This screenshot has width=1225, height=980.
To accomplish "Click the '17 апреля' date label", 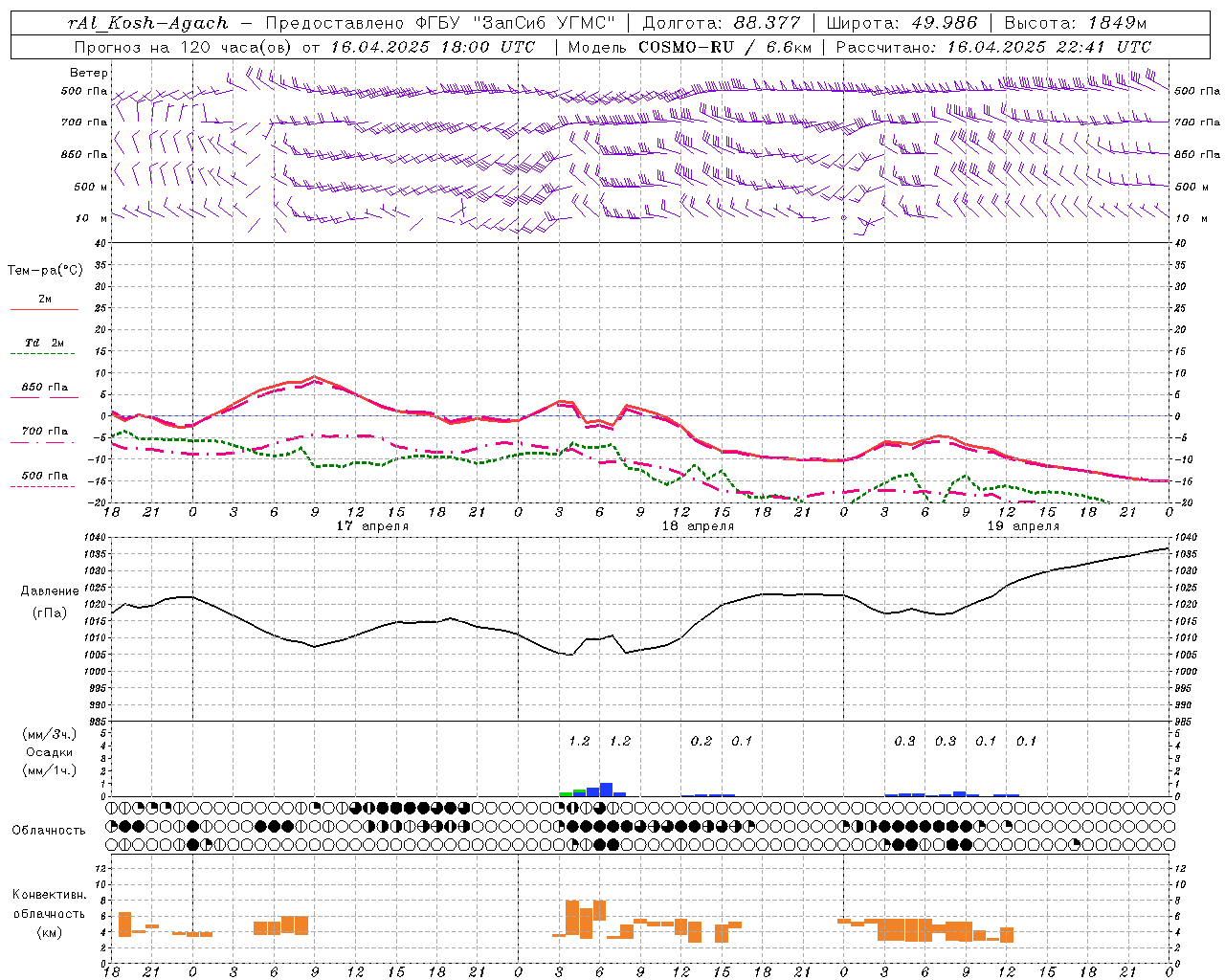I will click(x=372, y=526).
